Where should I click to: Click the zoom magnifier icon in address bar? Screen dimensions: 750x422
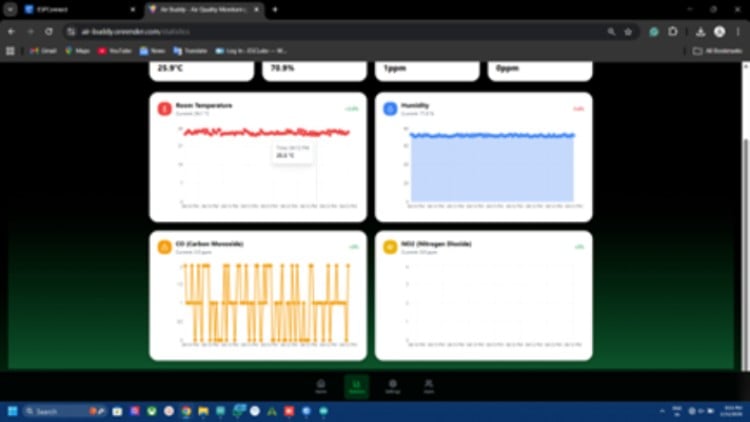pyautogui.click(x=611, y=32)
